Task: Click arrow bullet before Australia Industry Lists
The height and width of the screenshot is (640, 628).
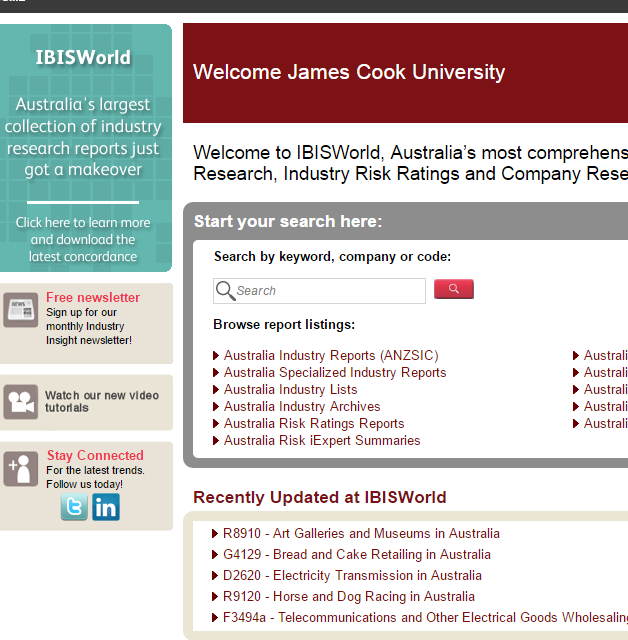Action: click(x=216, y=390)
